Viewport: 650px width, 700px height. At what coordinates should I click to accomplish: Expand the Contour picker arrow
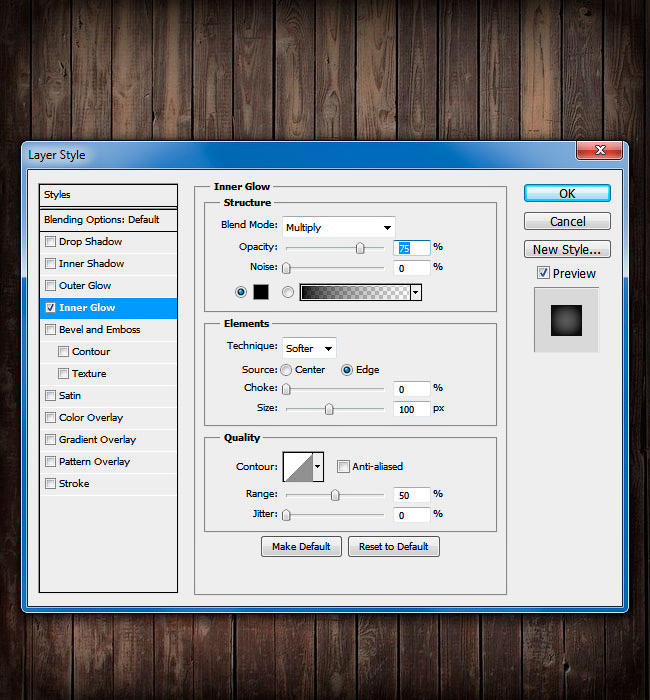coord(319,466)
